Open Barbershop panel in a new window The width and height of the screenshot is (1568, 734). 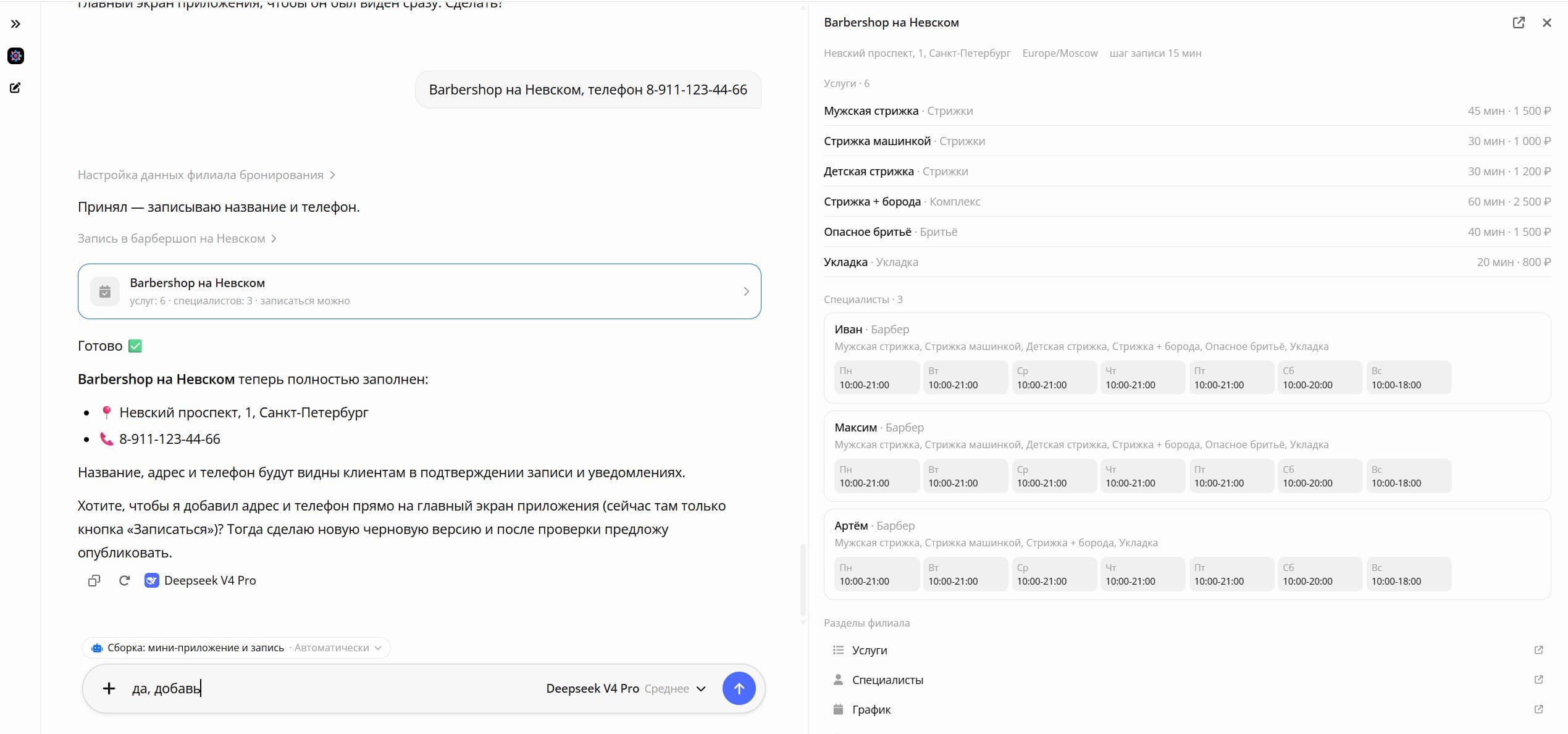coord(1519,23)
